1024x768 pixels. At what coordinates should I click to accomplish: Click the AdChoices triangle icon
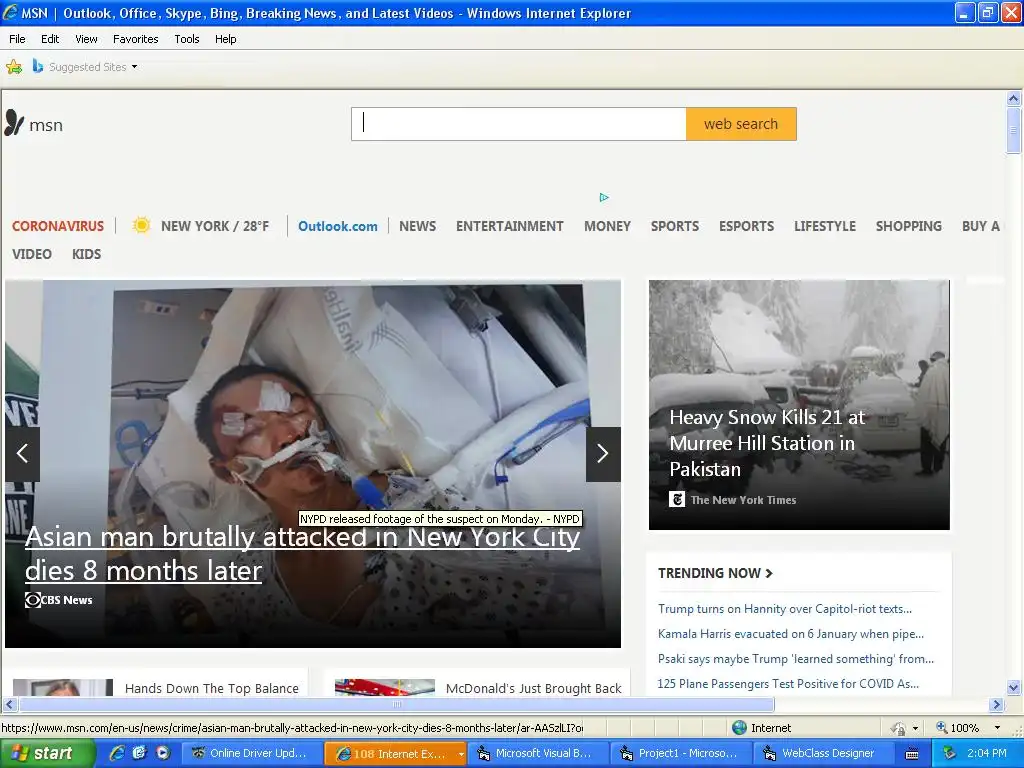point(604,197)
